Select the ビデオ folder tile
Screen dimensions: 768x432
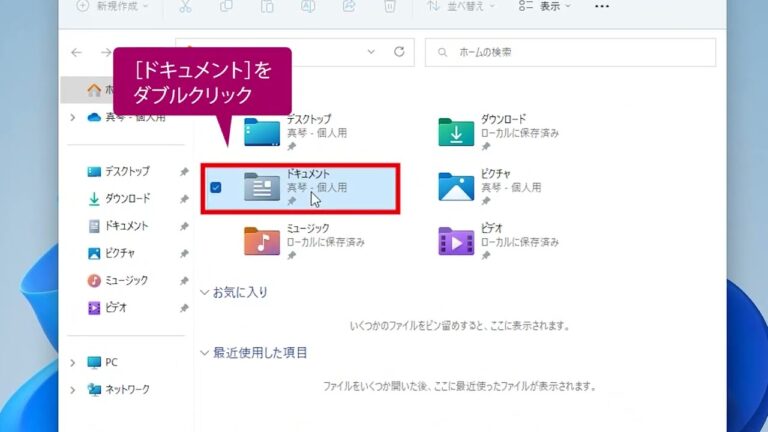click(498, 242)
